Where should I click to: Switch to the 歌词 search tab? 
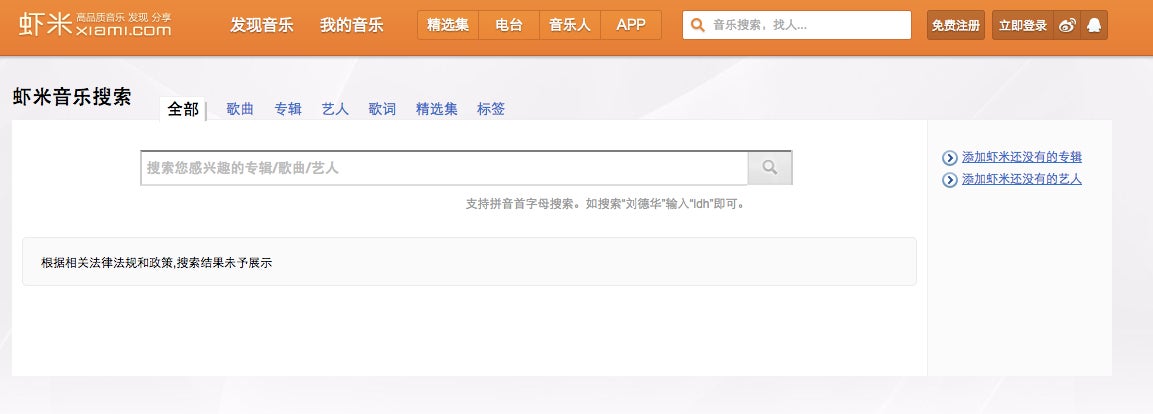tap(382, 109)
